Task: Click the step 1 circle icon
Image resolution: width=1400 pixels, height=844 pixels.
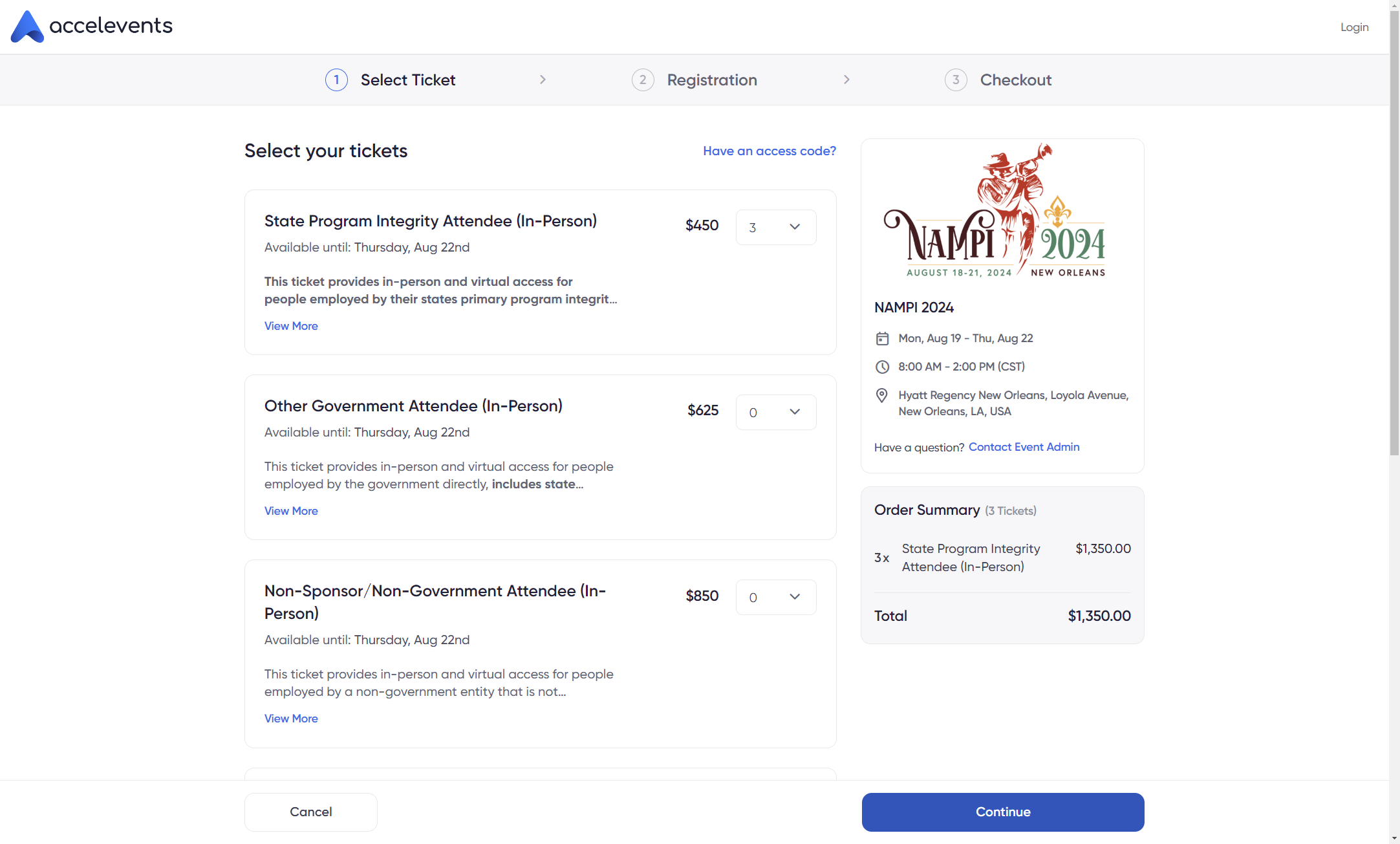Action: (x=336, y=80)
